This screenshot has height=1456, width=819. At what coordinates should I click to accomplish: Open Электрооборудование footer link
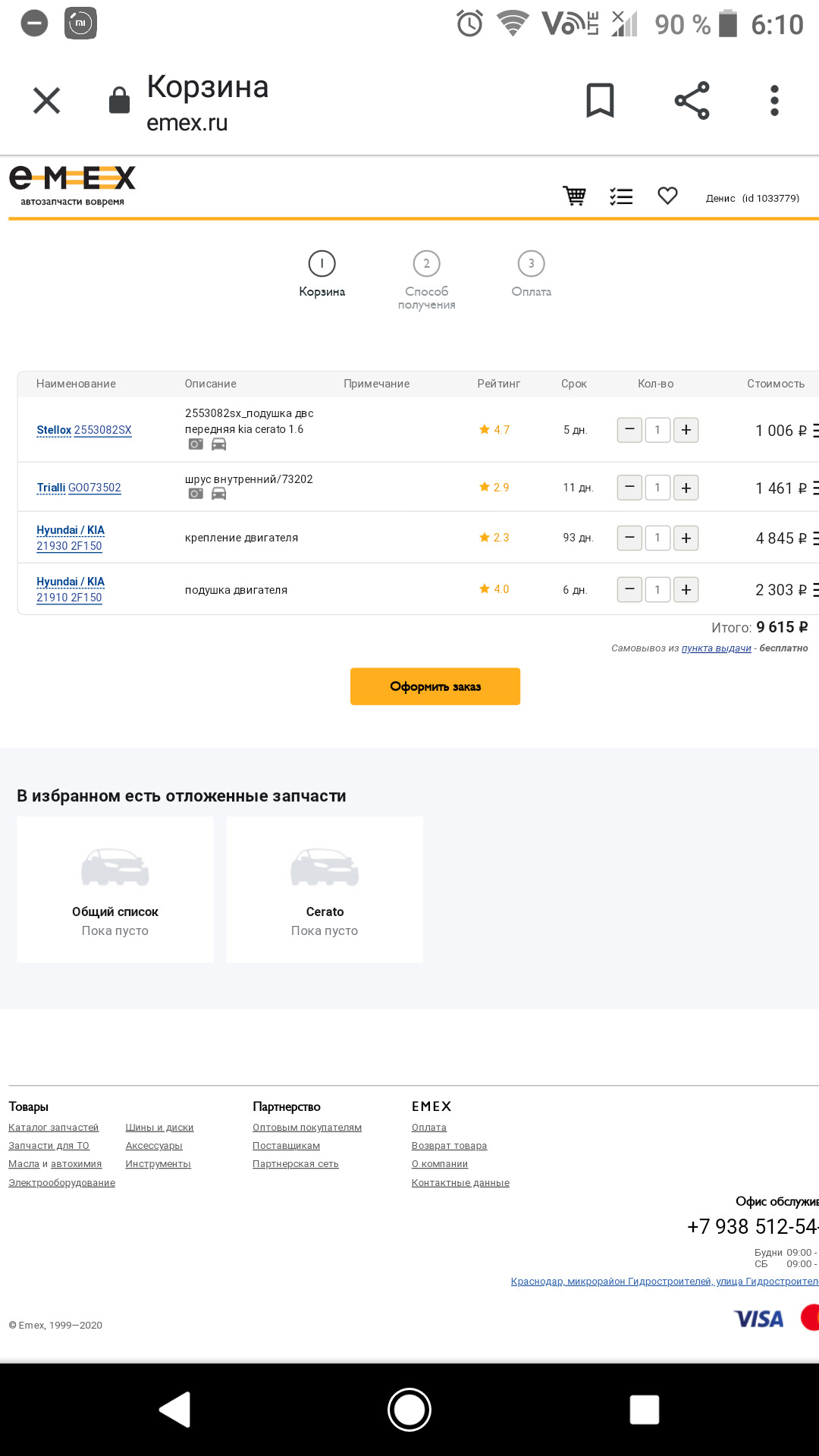click(61, 1183)
